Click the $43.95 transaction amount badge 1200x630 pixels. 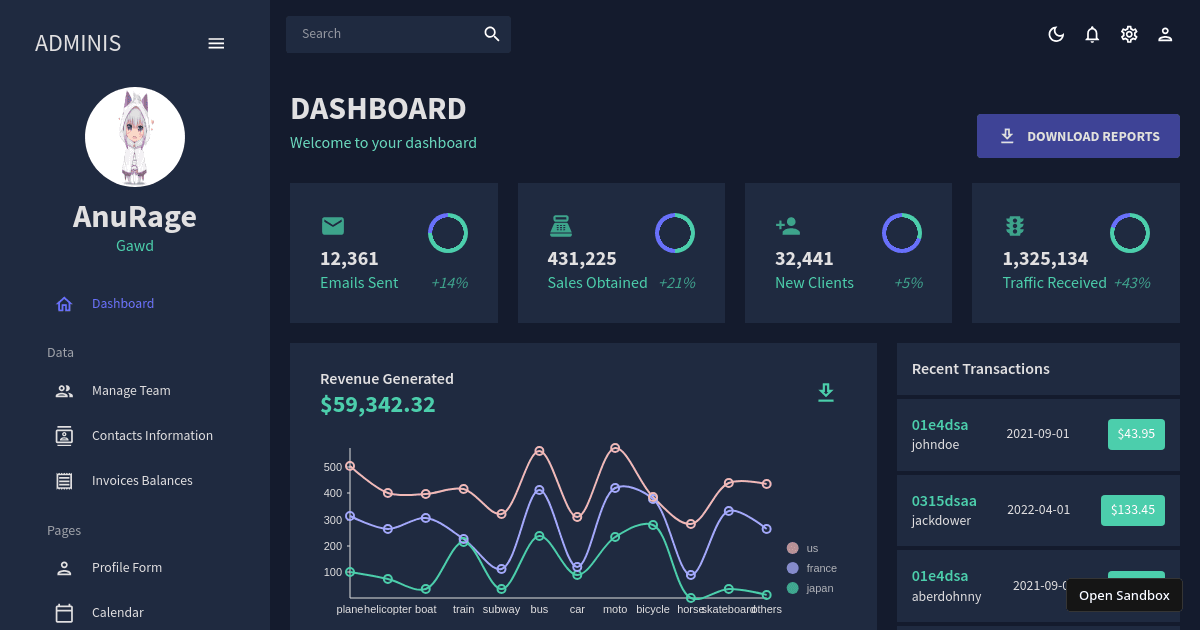point(1136,434)
